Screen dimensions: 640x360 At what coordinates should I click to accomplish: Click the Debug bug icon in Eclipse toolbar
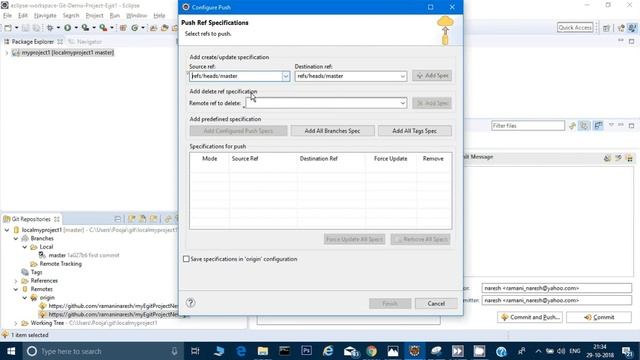pyautogui.click(x=50, y=28)
